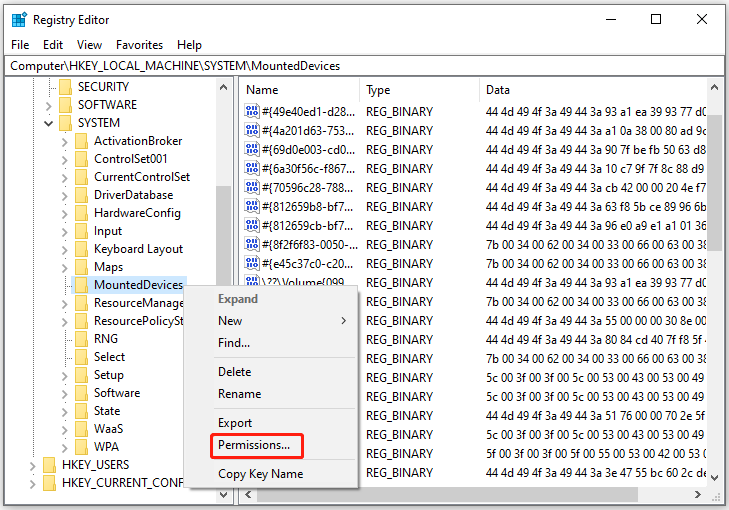Click the SYSTEM folder icon

66,123
